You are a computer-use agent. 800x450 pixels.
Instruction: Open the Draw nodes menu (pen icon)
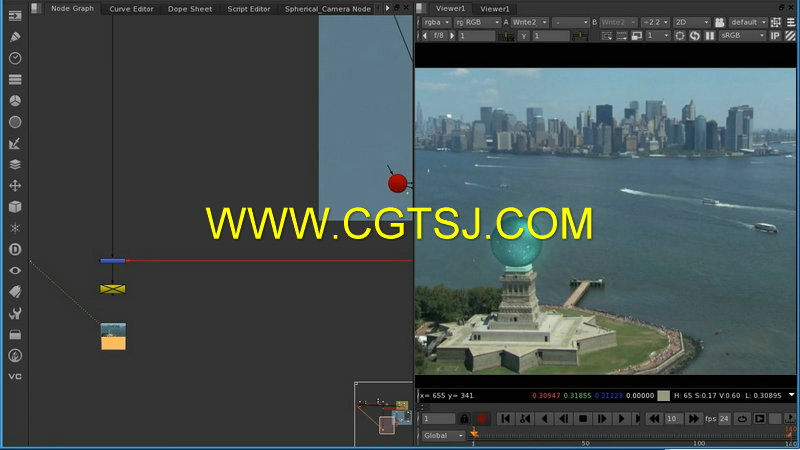pos(15,37)
